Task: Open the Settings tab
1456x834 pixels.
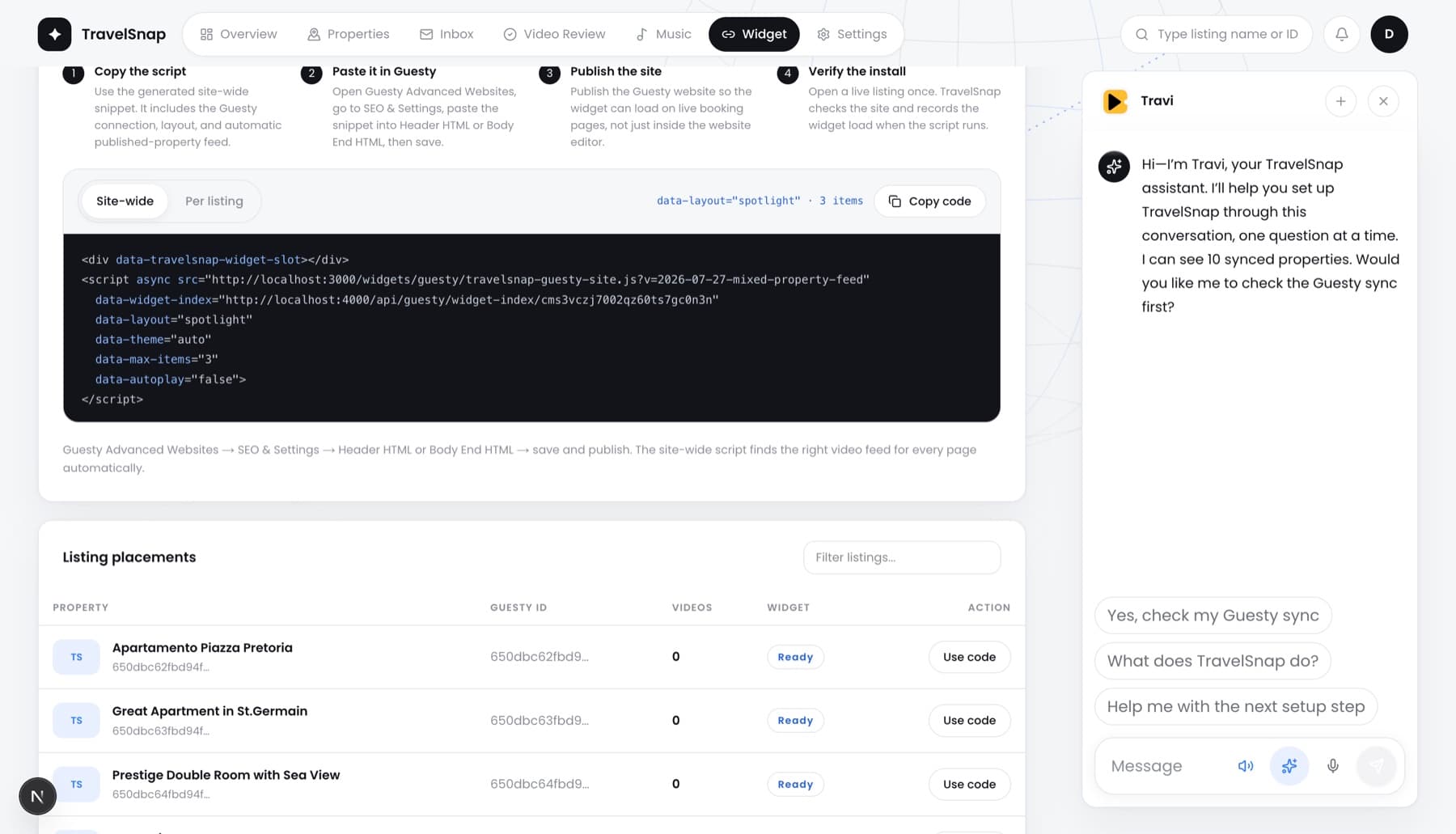Action: [x=852, y=34]
